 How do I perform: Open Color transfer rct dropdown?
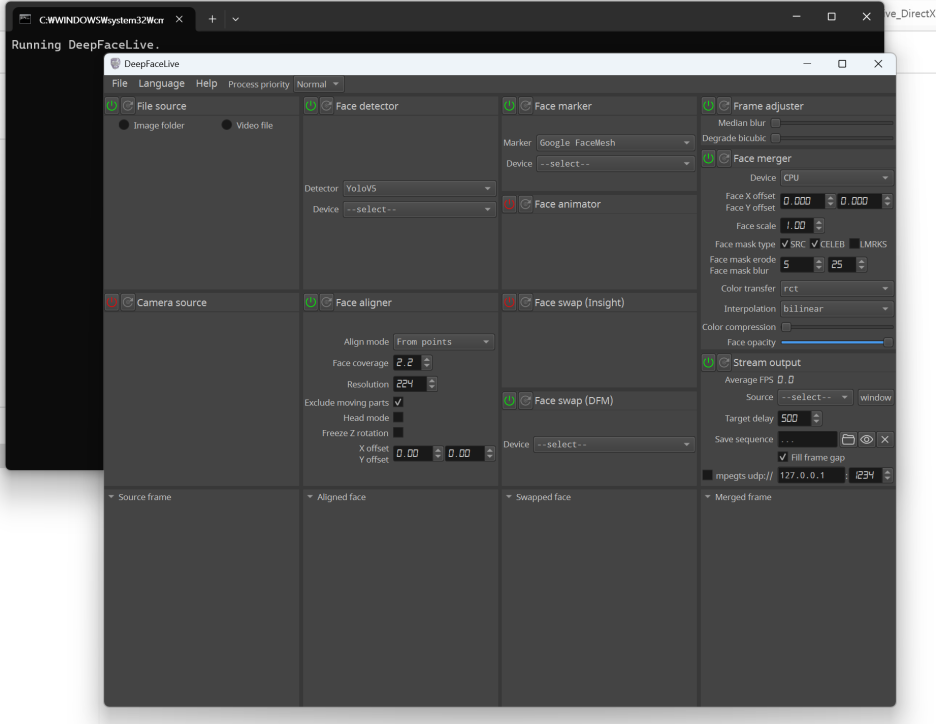836,288
